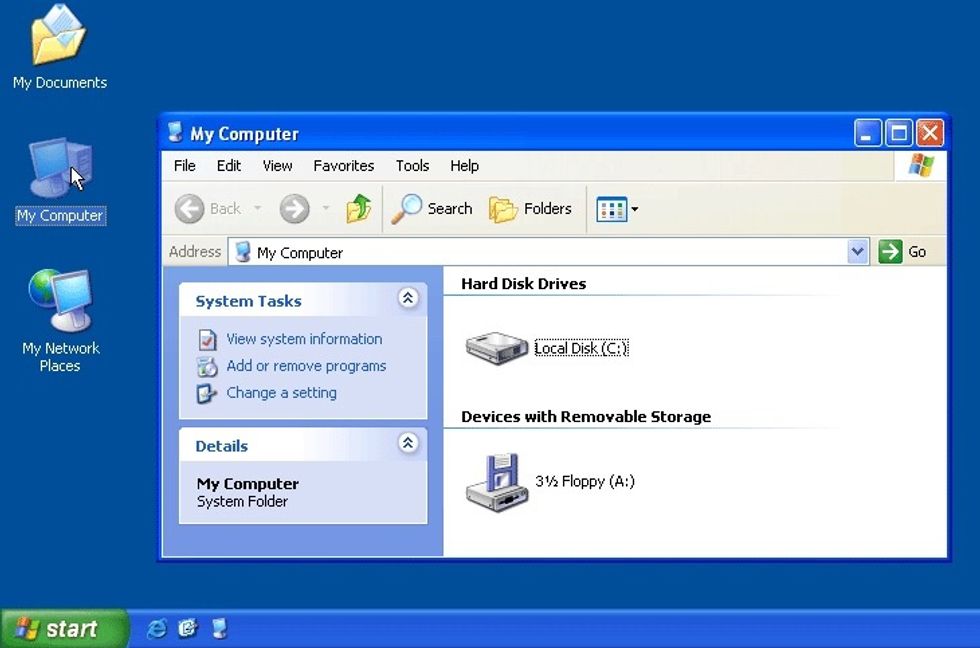Click the Change a setting link
The width and height of the screenshot is (980, 648).
click(281, 393)
